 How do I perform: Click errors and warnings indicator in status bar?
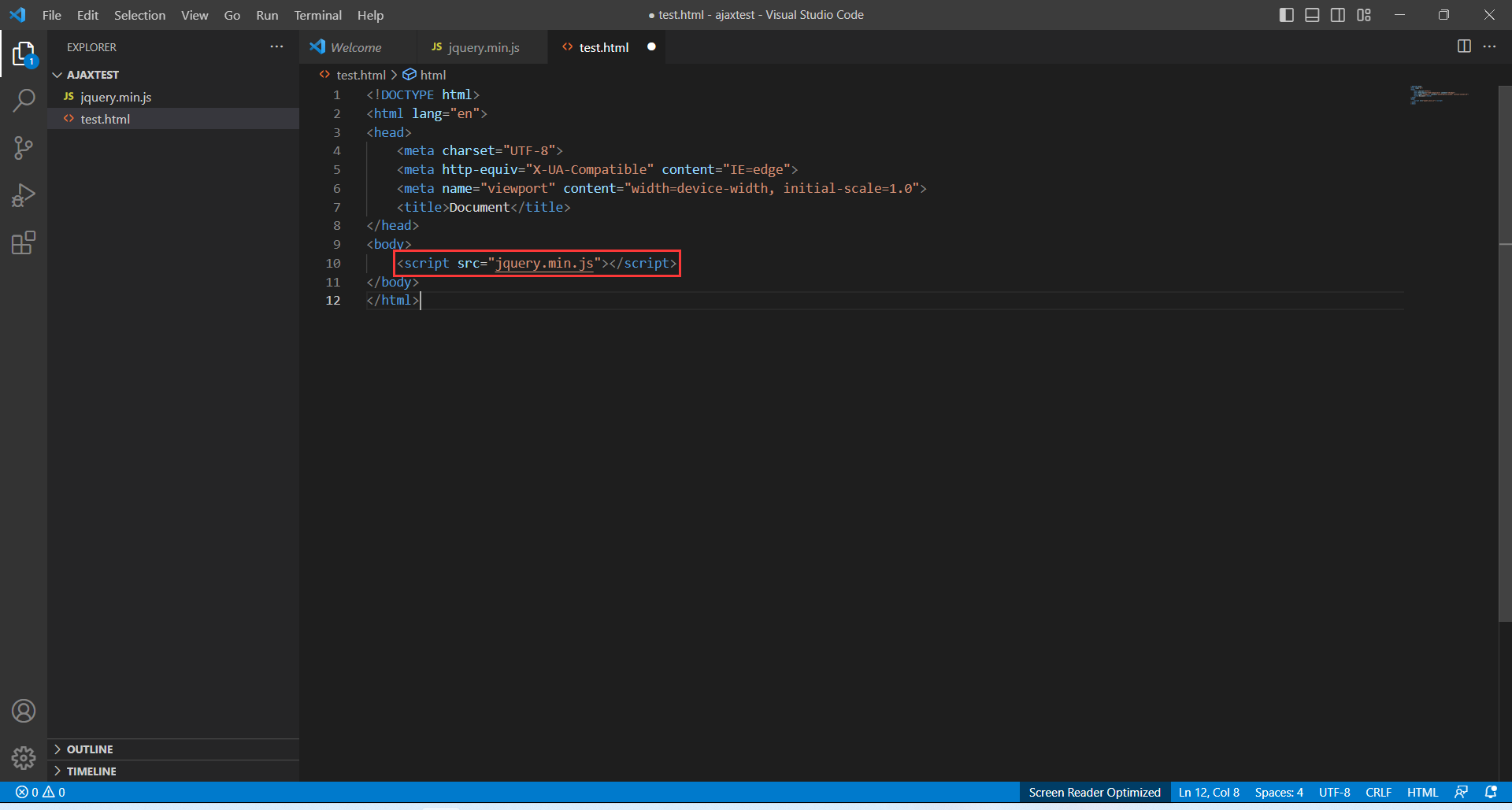(40, 792)
